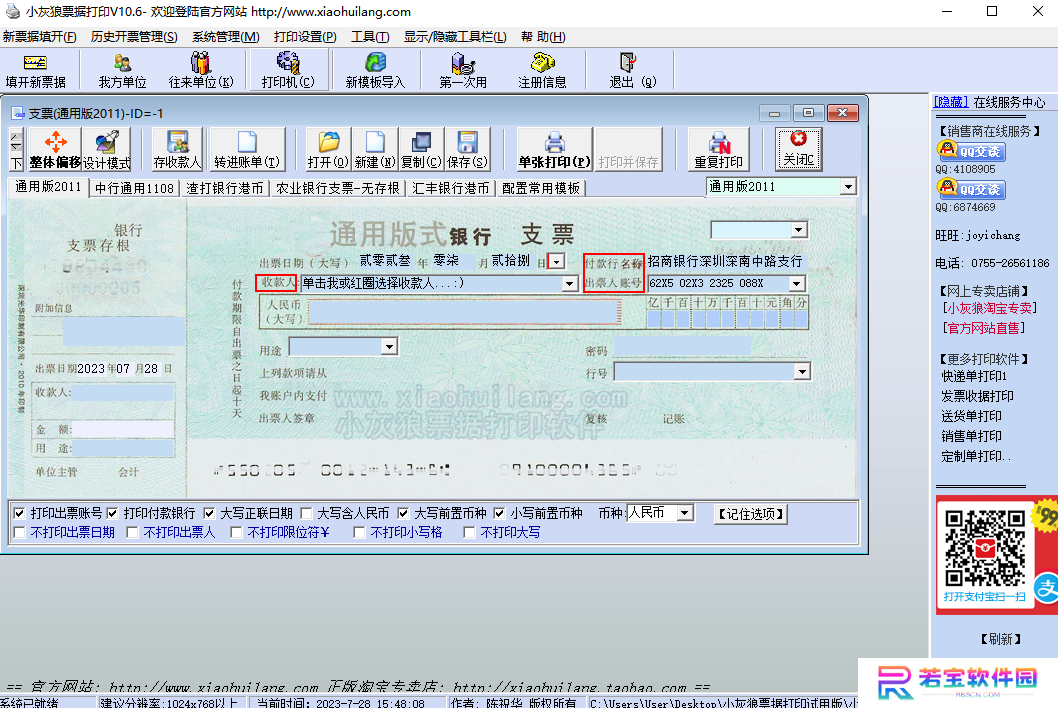This screenshot has height=708, width=1058.
Task: Open 注册信息 telephone icon
Action: [542, 70]
